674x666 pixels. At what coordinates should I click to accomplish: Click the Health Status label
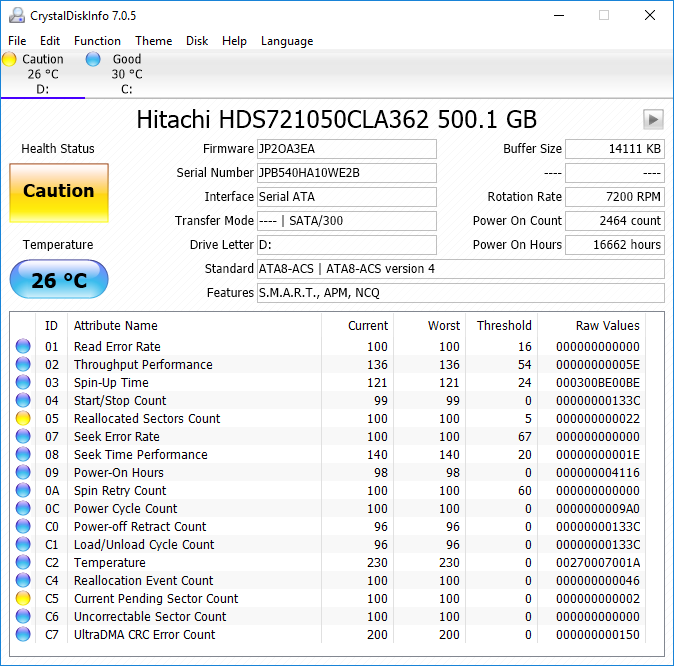click(58, 149)
